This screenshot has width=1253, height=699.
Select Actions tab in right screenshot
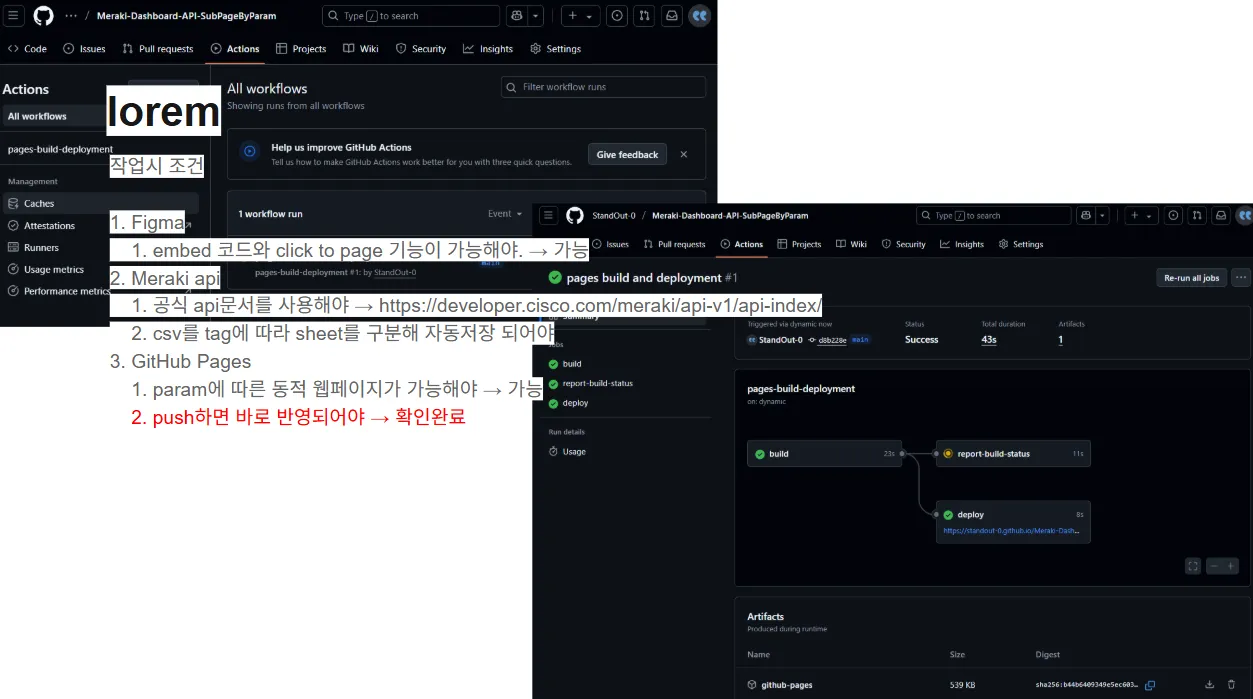pyautogui.click(x=741, y=244)
